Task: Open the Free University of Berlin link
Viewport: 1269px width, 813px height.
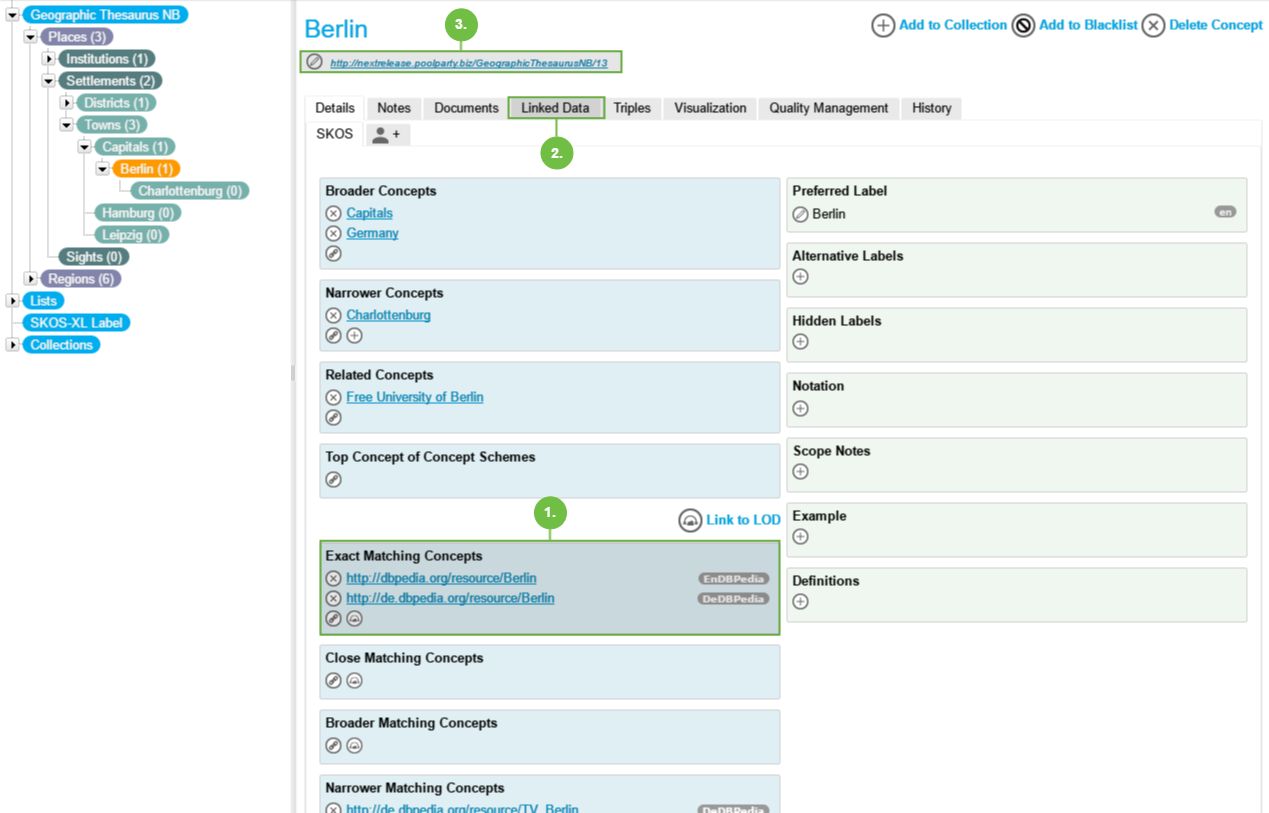Action: (x=414, y=397)
